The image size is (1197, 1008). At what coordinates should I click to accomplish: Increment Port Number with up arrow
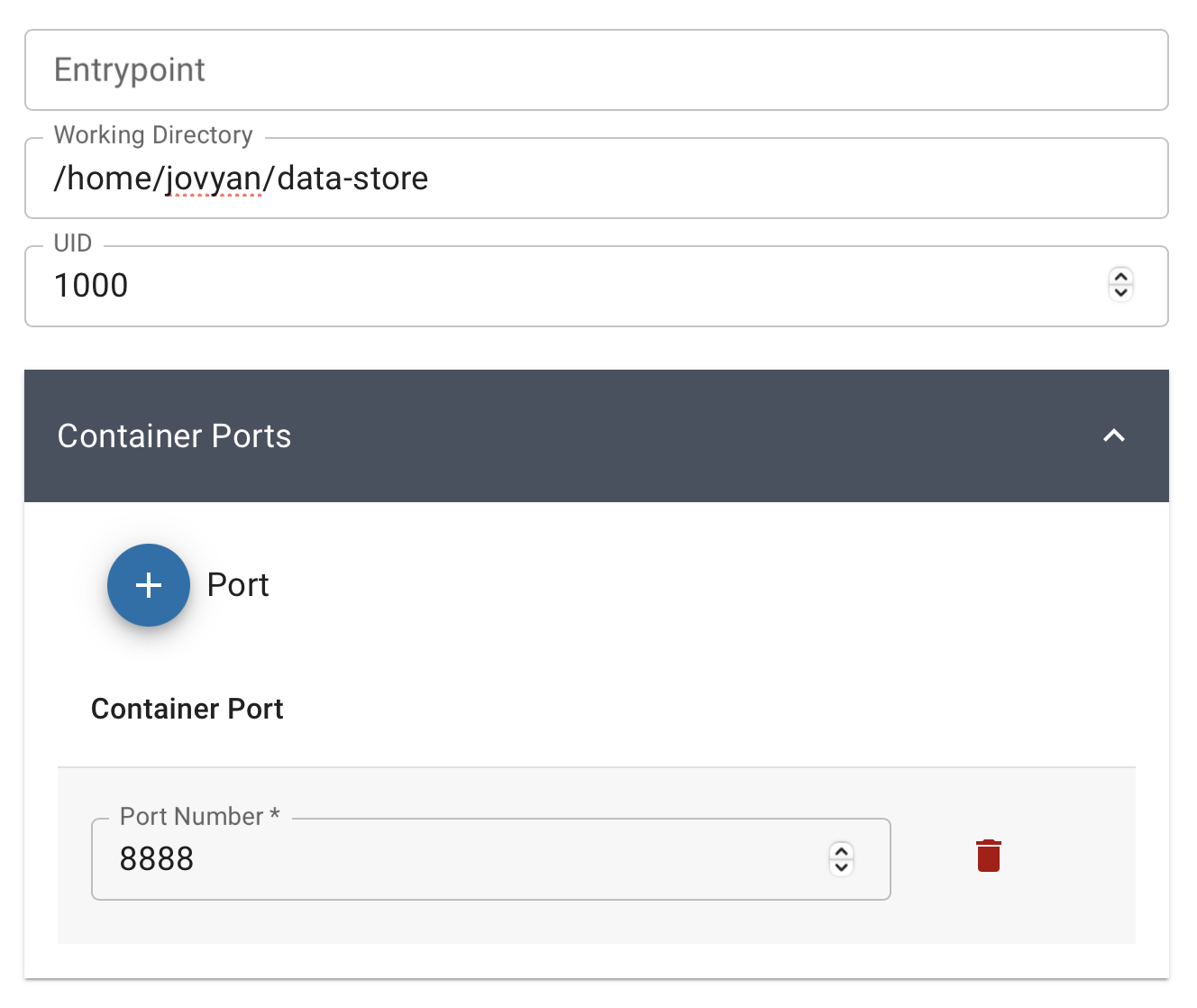841,850
